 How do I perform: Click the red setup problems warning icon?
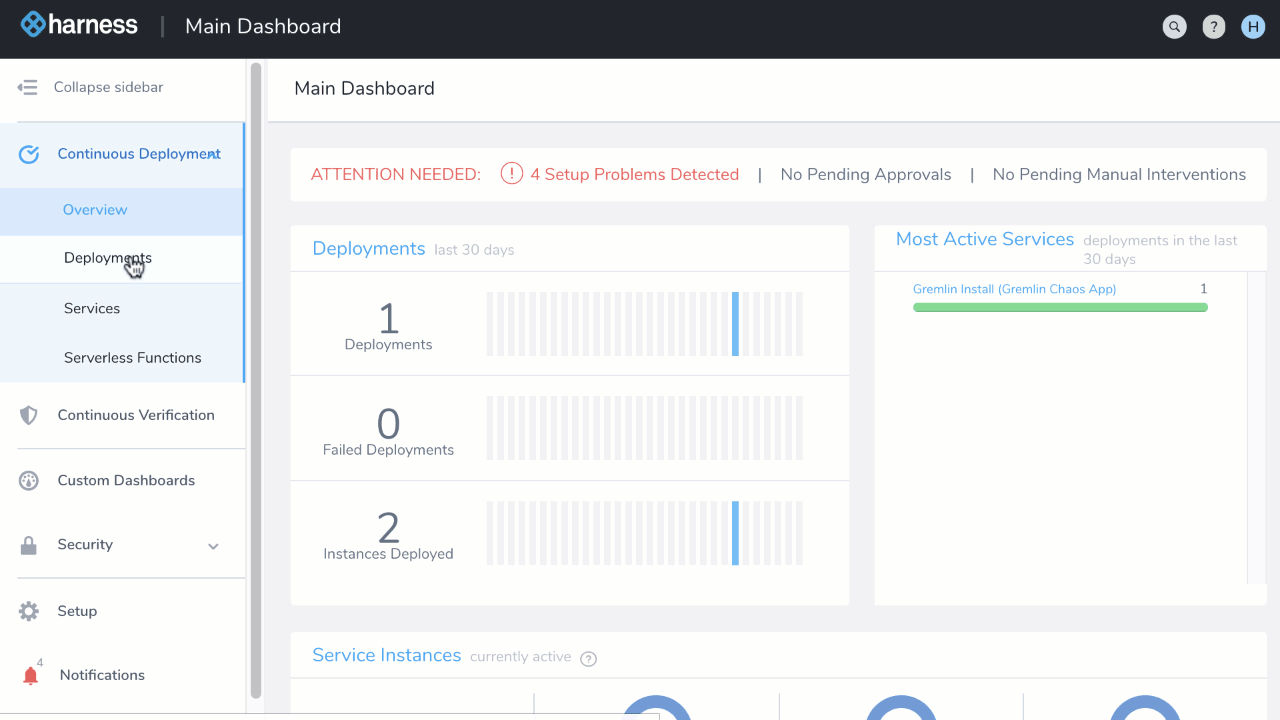point(512,174)
